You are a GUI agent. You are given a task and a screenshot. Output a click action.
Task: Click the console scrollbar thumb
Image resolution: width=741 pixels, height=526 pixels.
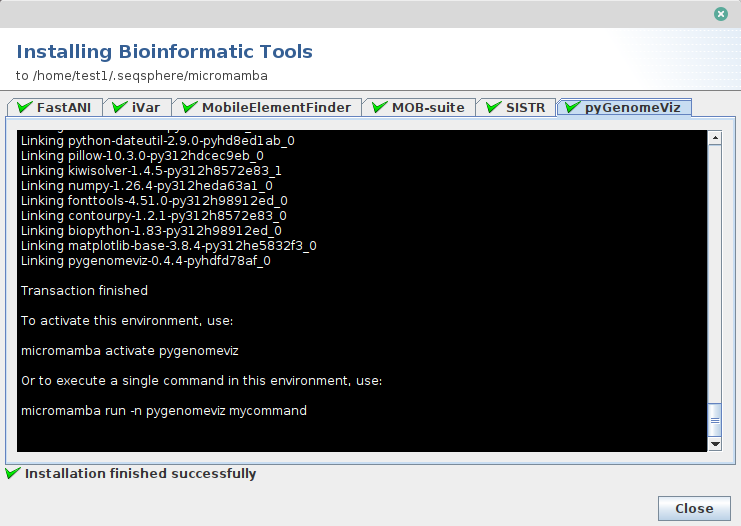(715, 419)
